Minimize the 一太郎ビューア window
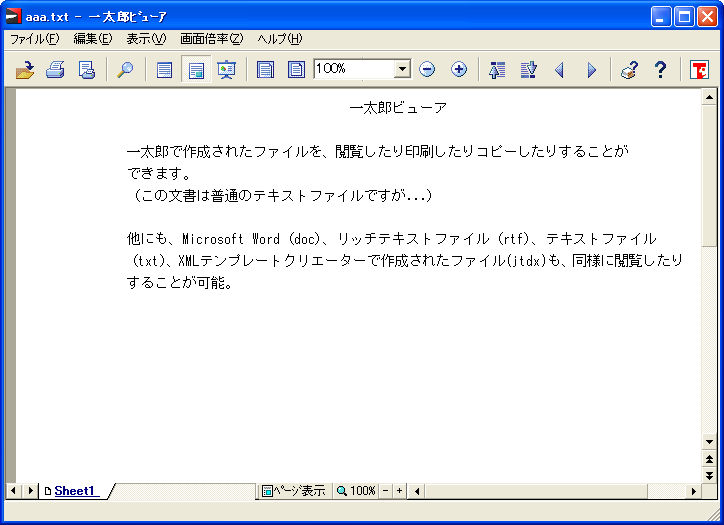Image resolution: width=724 pixels, height=525 pixels. [x=661, y=17]
